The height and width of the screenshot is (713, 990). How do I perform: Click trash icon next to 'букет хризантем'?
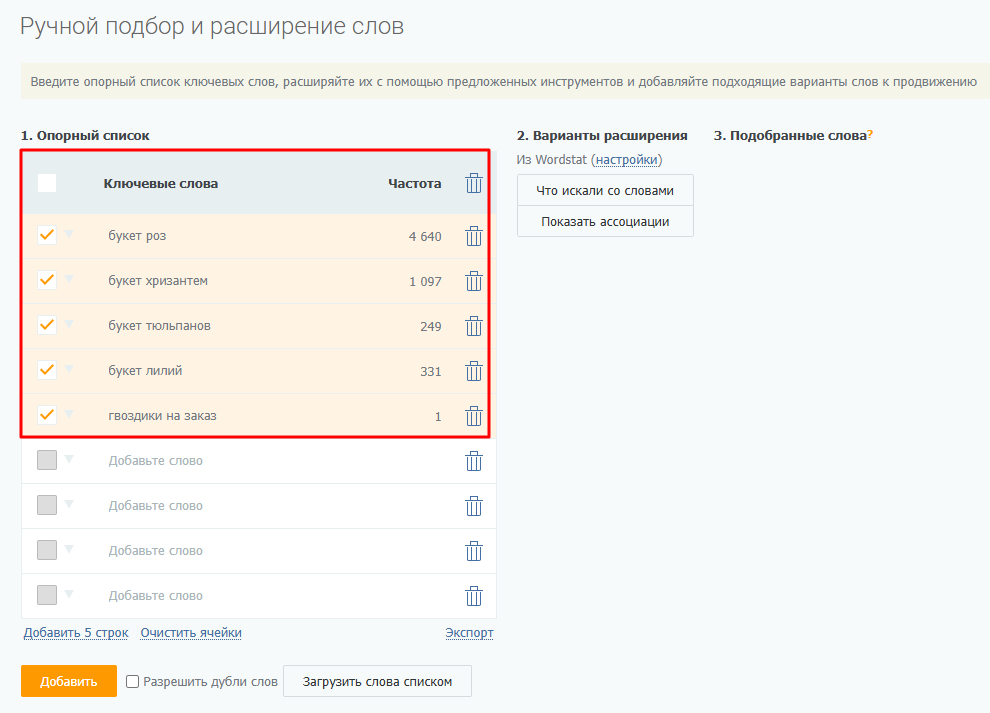coord(474,281)
